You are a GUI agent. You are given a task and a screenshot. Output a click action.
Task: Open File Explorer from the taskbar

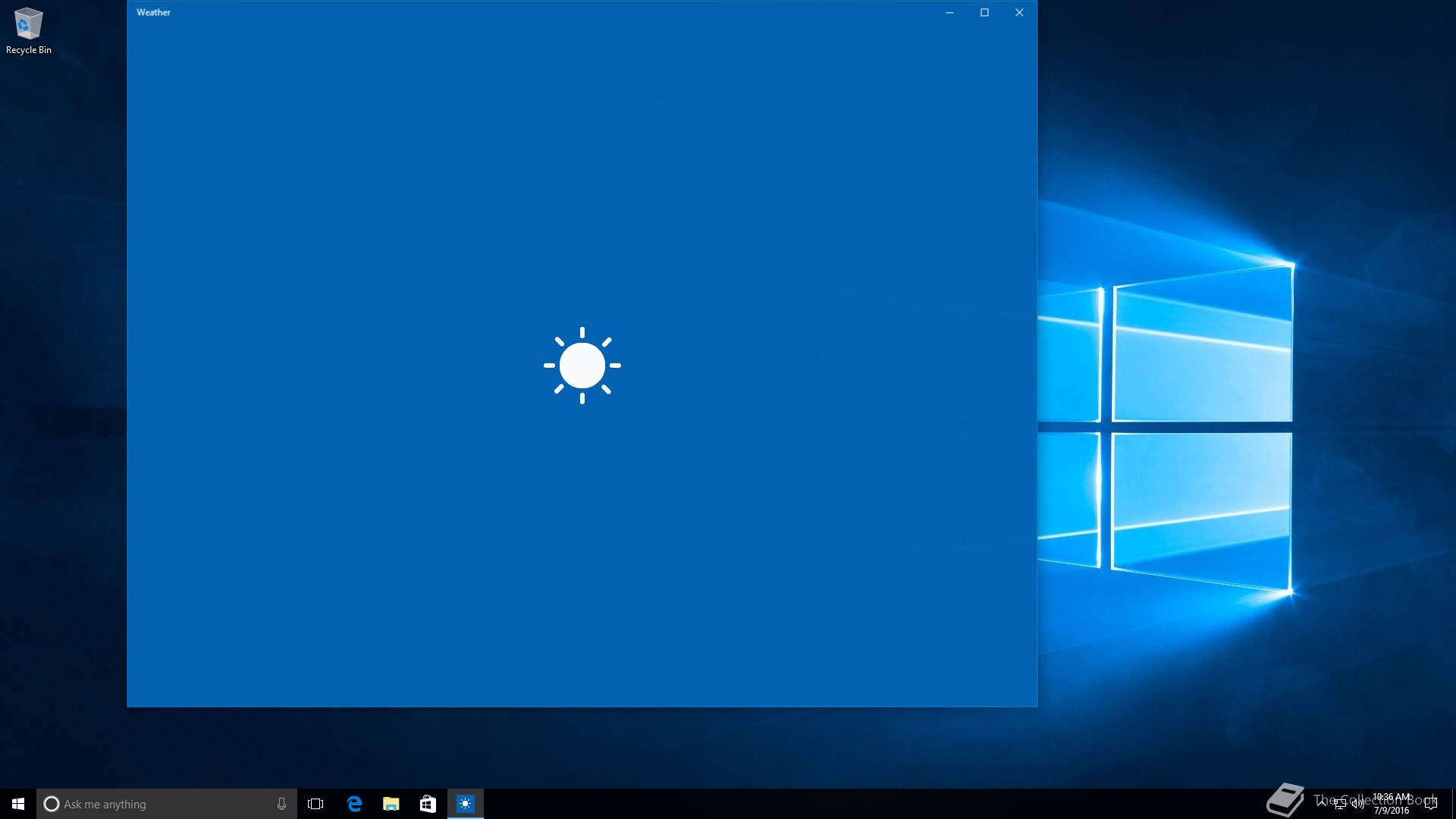[x=391, y=804]
